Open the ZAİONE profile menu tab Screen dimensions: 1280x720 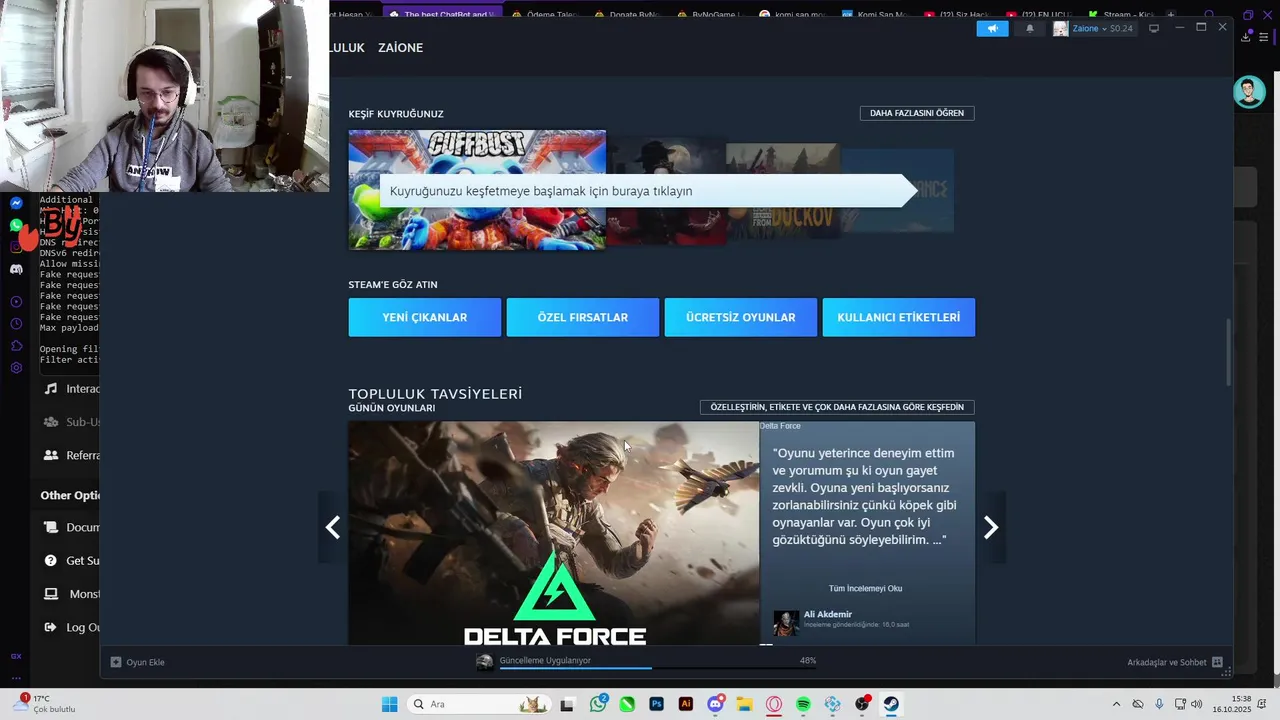[x=400, y=48]
